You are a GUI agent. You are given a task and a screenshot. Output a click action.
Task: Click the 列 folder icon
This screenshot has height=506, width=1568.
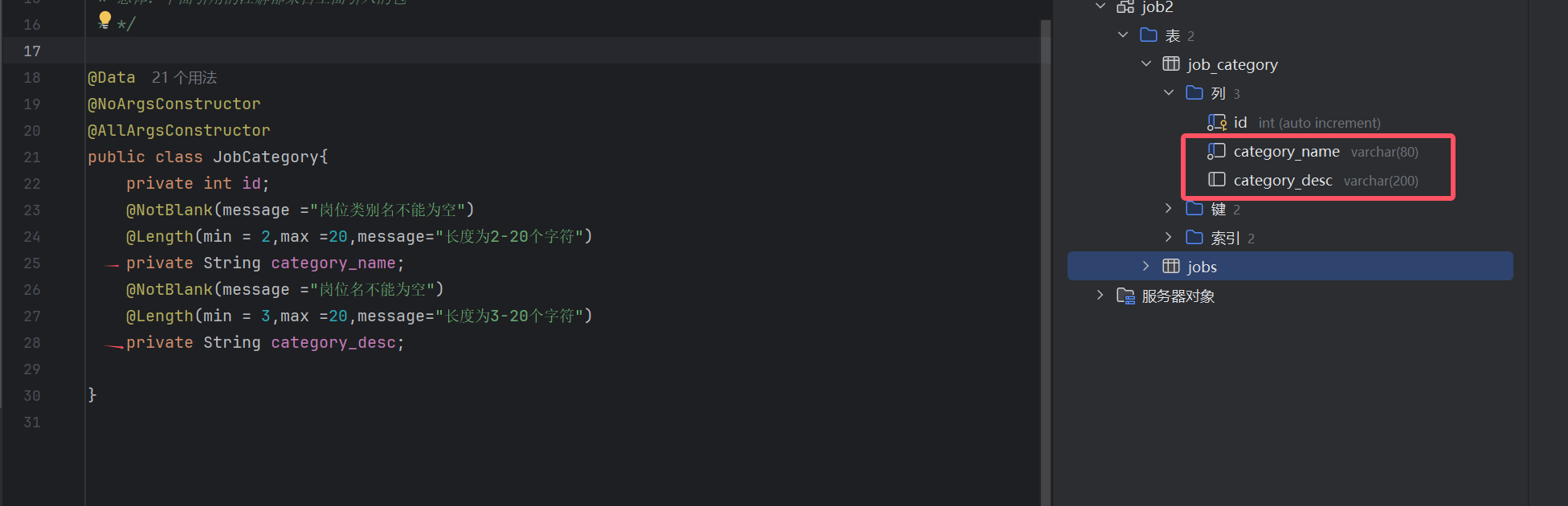1194,93
